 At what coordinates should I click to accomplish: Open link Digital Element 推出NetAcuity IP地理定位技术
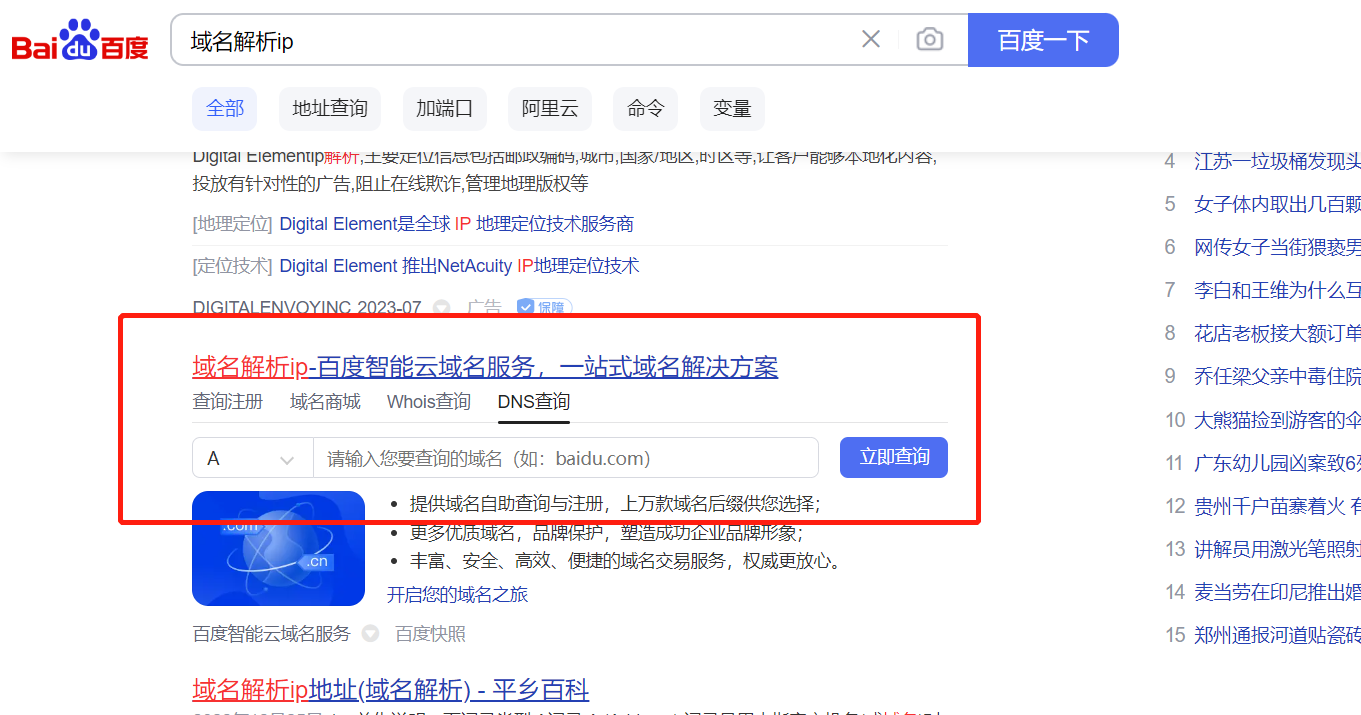point(459,266)
